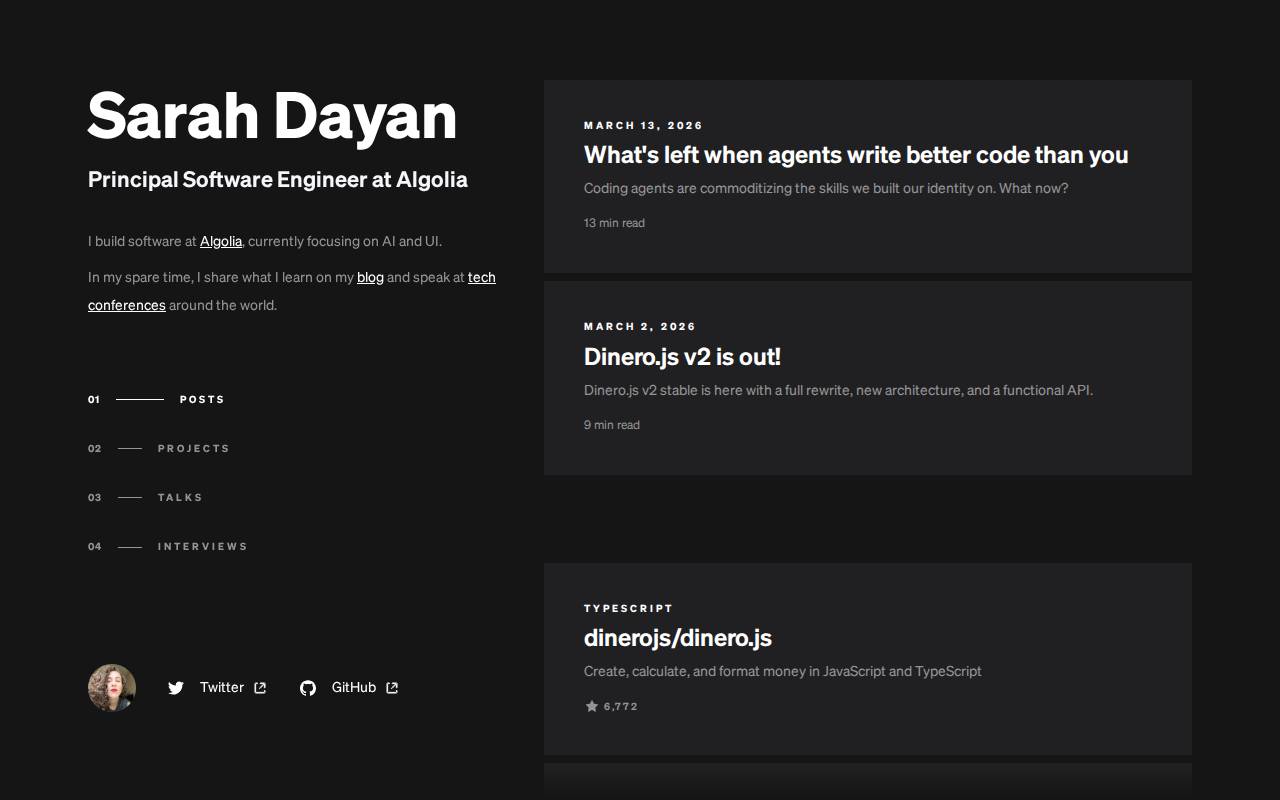Image resolution: width=1280 pixels, height=800 pixels.
Task: Click the "TYPESCRIPT" label on project card
Action: pyautogui.click(x=628, y=608)
